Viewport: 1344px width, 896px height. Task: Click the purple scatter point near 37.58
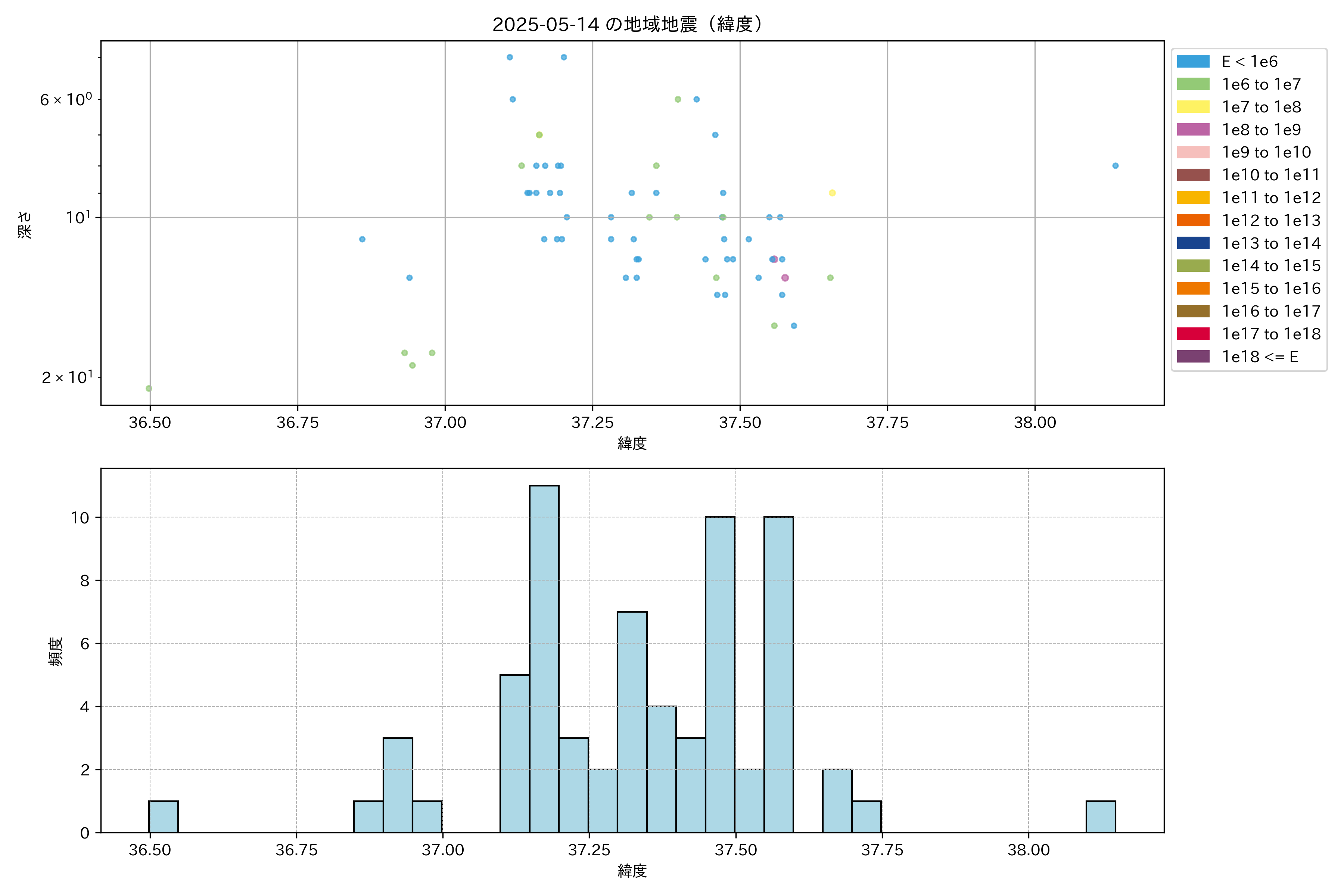[x=785, y=278]
